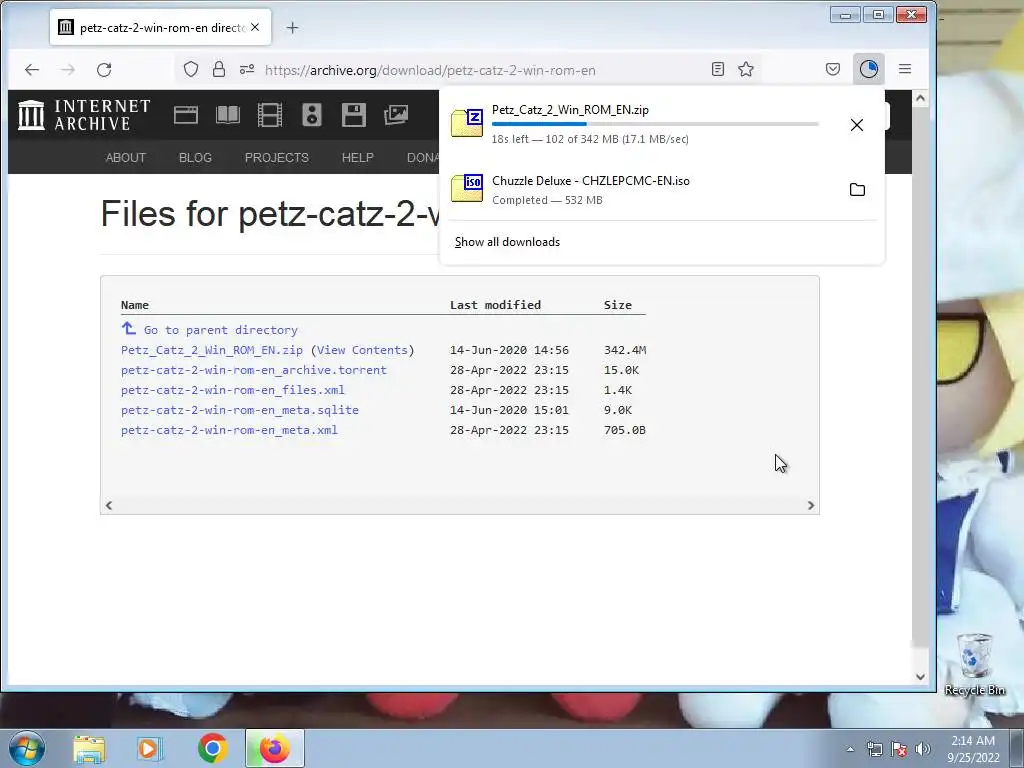Open petz-catz-2-win-rom-en_files.xml link
This screenshot has width=1024, height=768.
click(232, 390)
